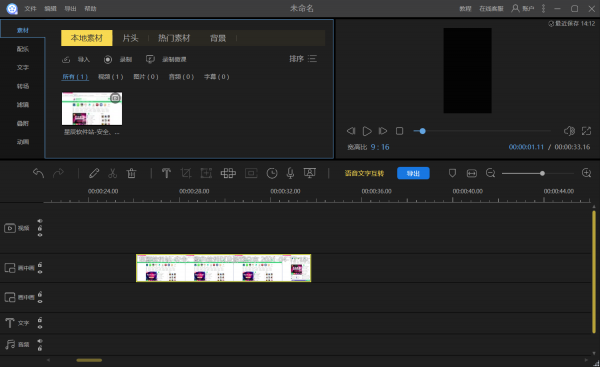Click the timeline zoom slider
The width and height of the screenshot is (600, 367).
tap(538, 173)
